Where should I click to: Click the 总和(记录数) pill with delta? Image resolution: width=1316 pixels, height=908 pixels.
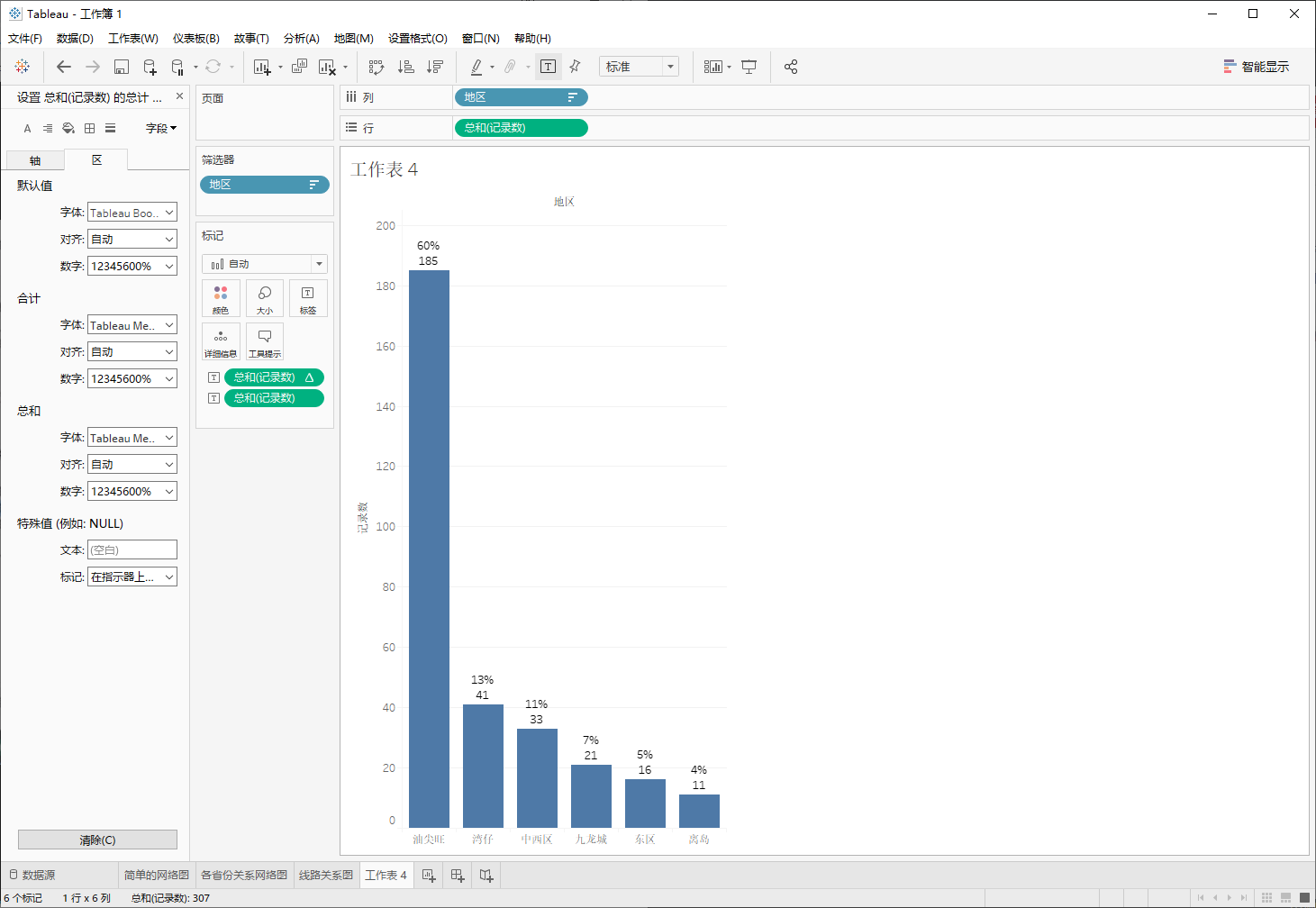tap(274, 377)
